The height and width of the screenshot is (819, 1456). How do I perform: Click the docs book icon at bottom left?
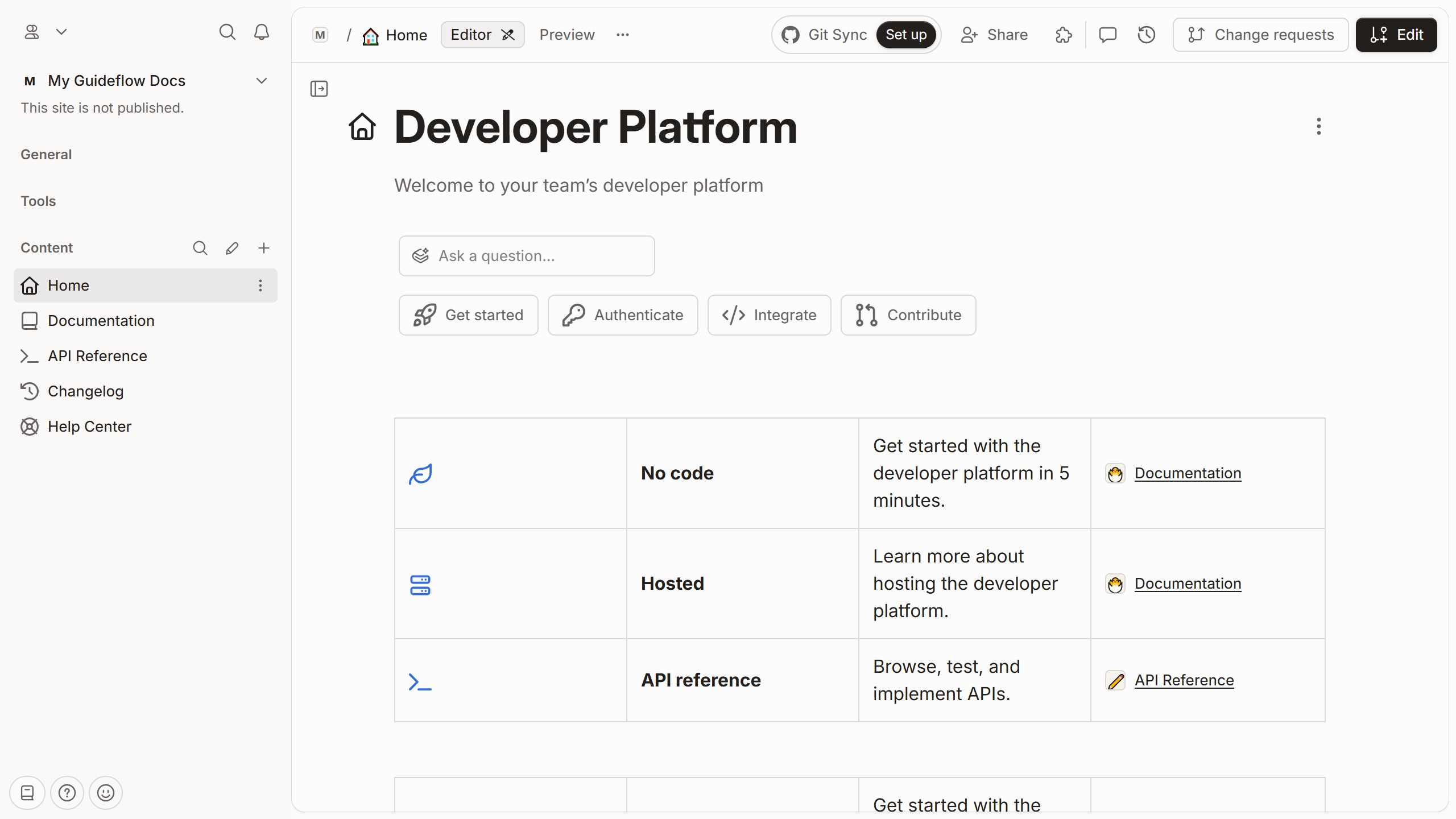tap(27, 793)
